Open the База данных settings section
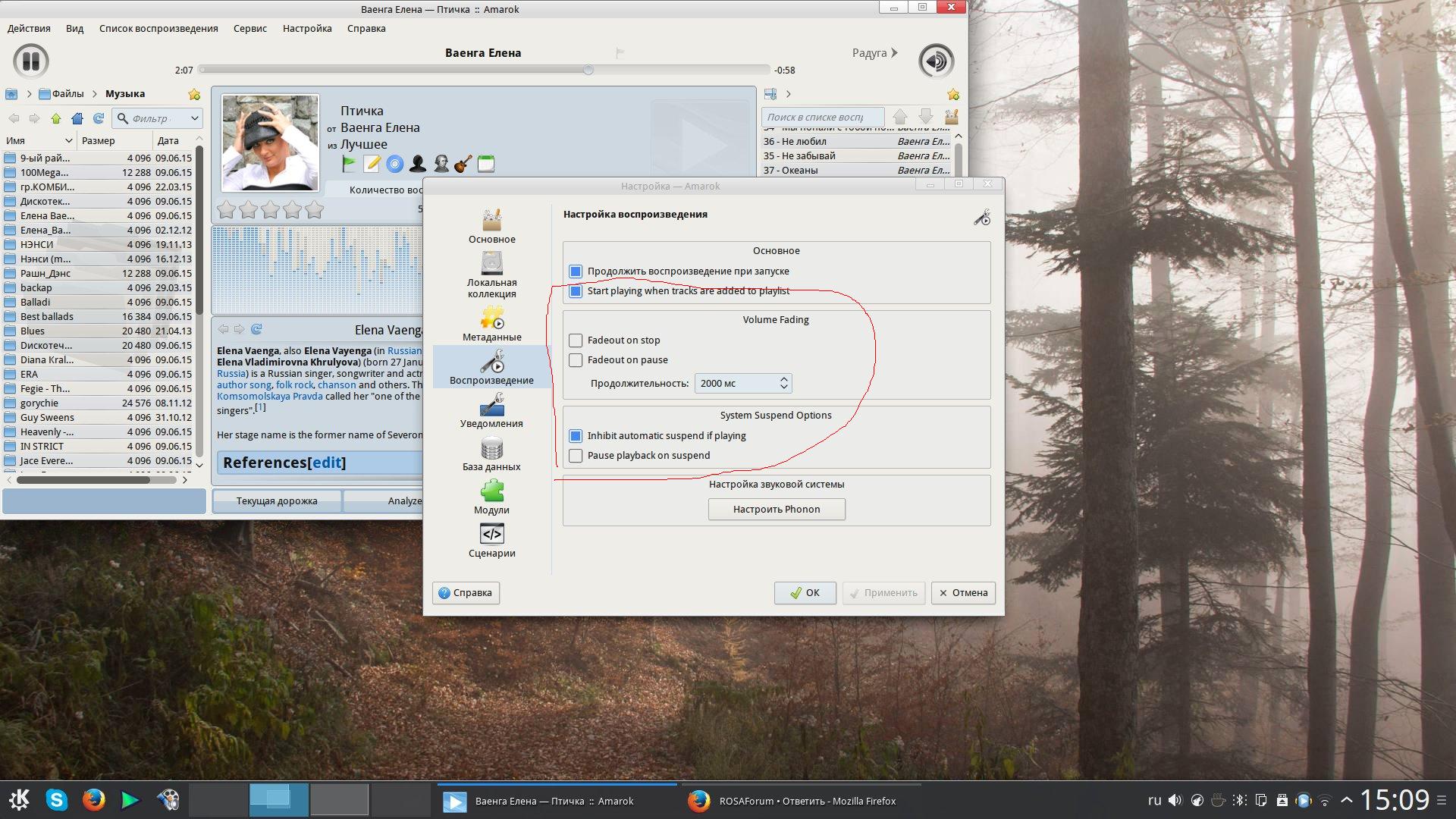 (x=491, y=453)
